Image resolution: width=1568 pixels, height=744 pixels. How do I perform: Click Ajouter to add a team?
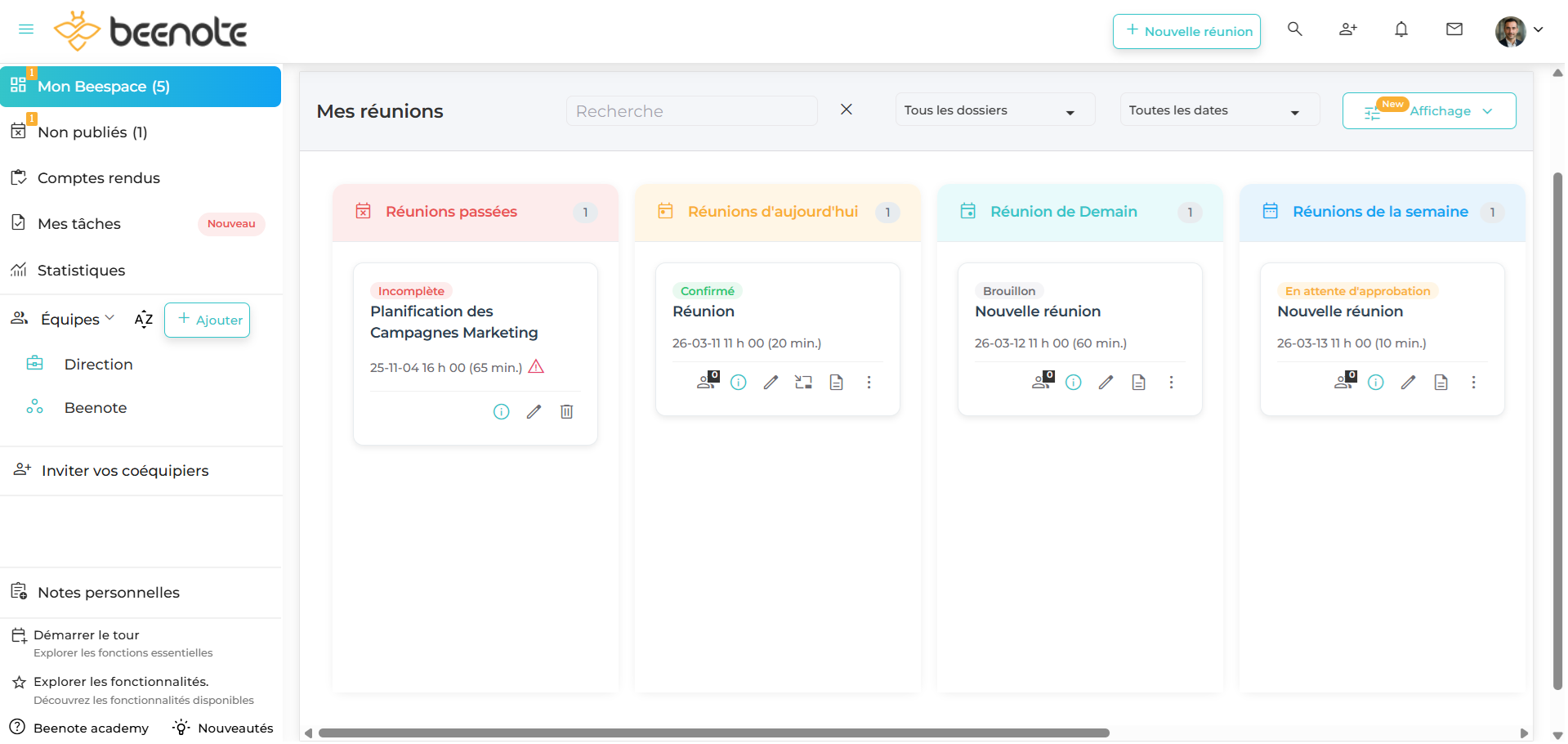pos(208,320)
